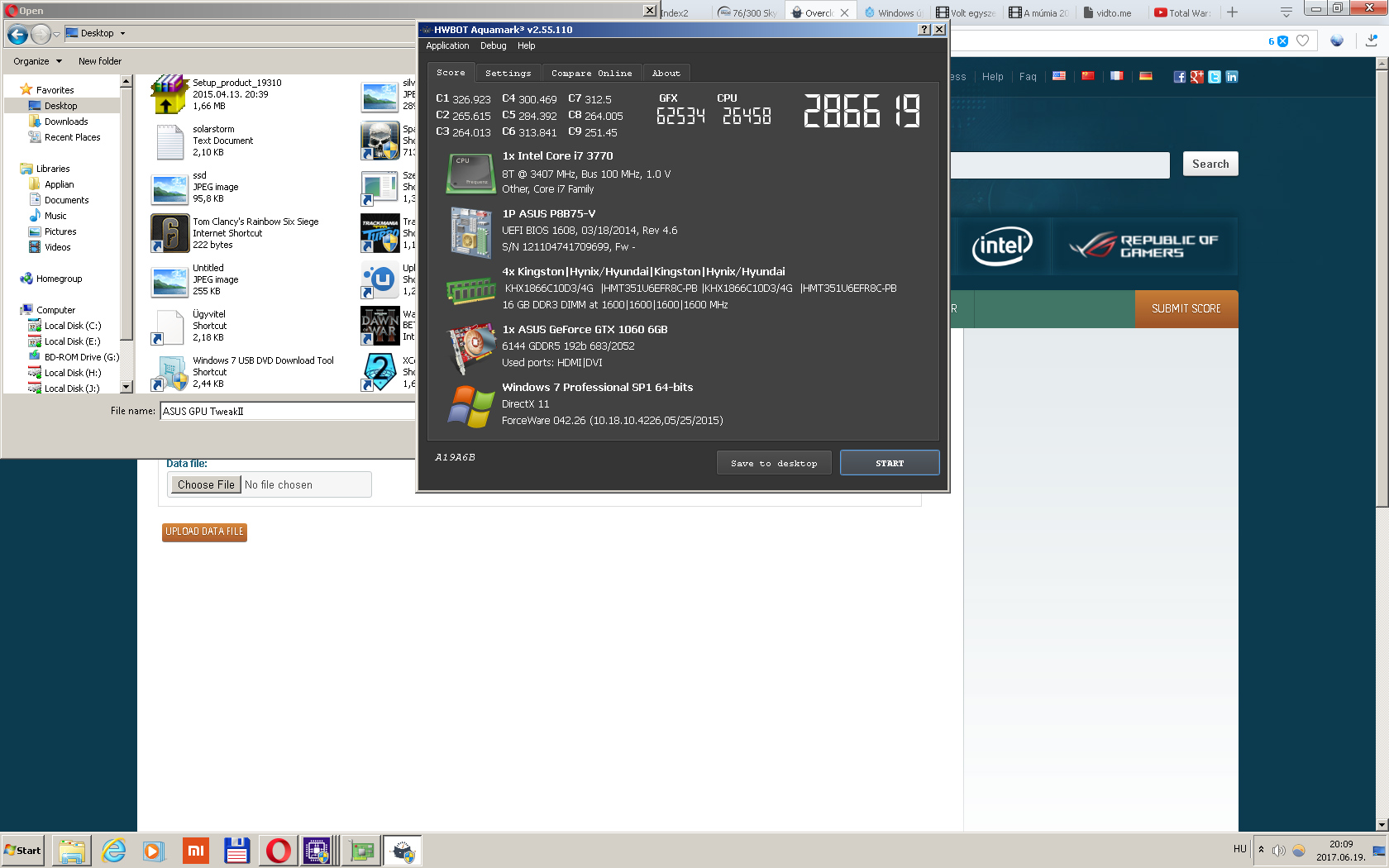Open Opera browser from the taskbar
This screenshot has height=868, width=1389.
click(x=279, y=851)
